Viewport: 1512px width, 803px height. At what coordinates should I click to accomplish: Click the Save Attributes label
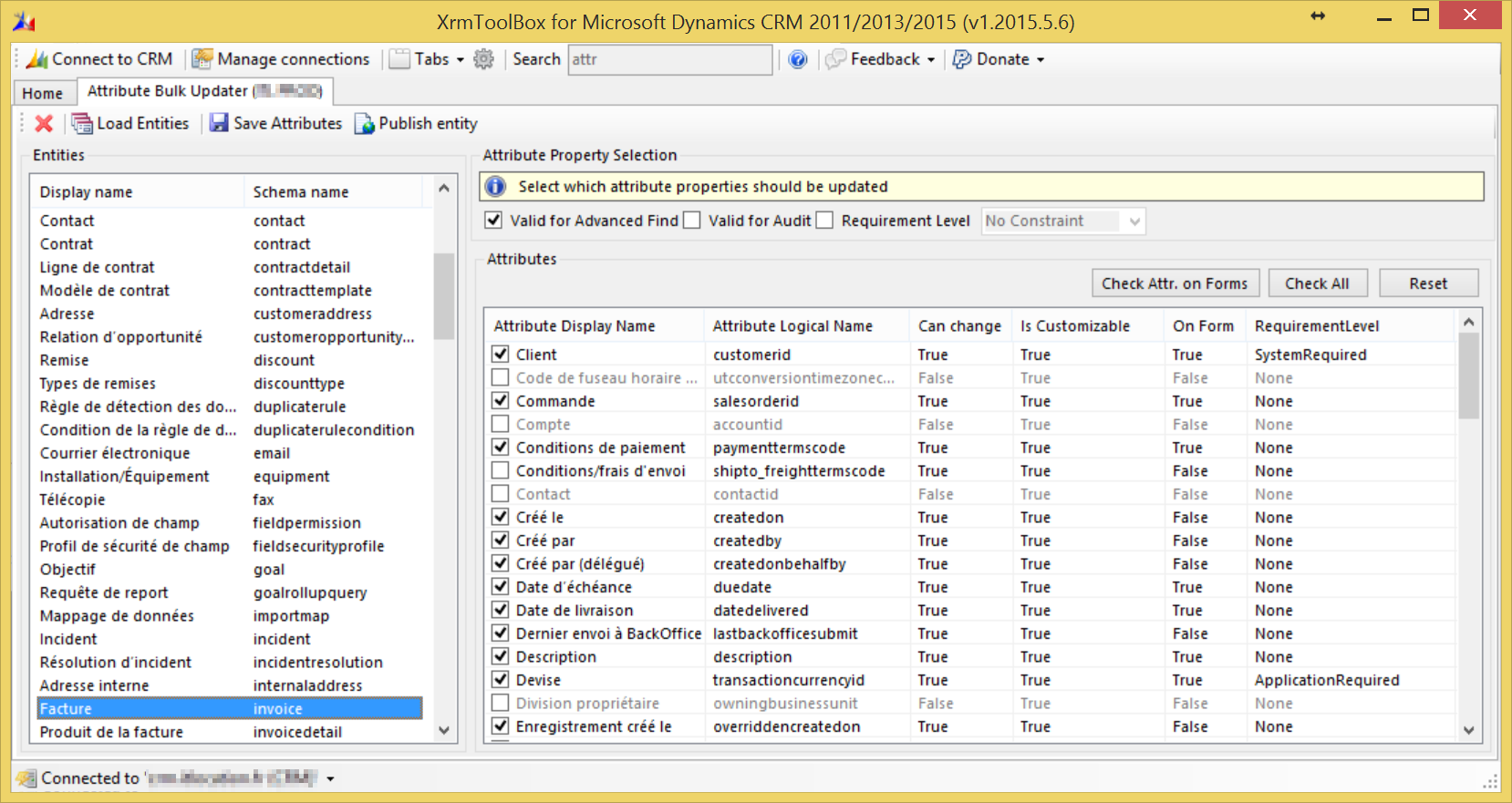click(288, 123)
